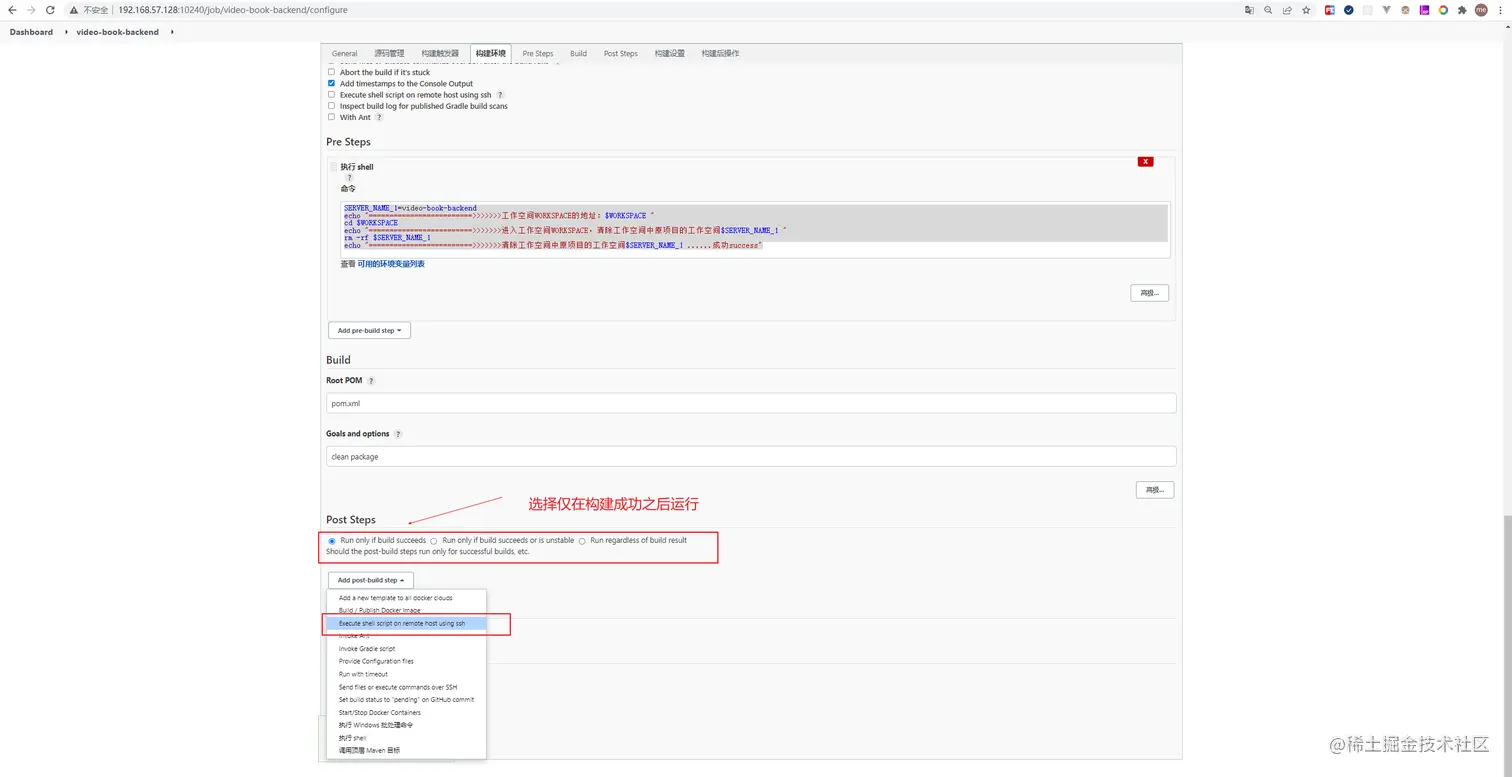Check Inspect build log for Gradle build scans
Screen dimensions: 1512x777
(x=332, y=106)
